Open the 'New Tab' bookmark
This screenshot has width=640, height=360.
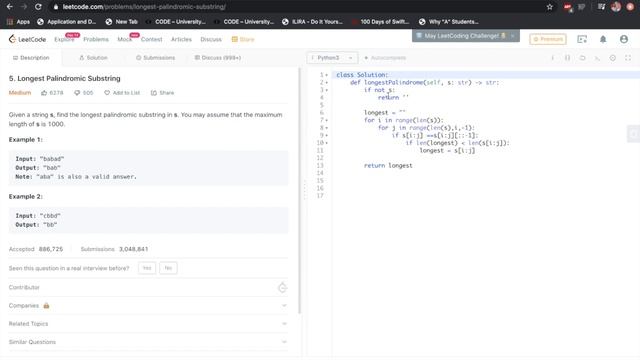click(x=122, y=22)
